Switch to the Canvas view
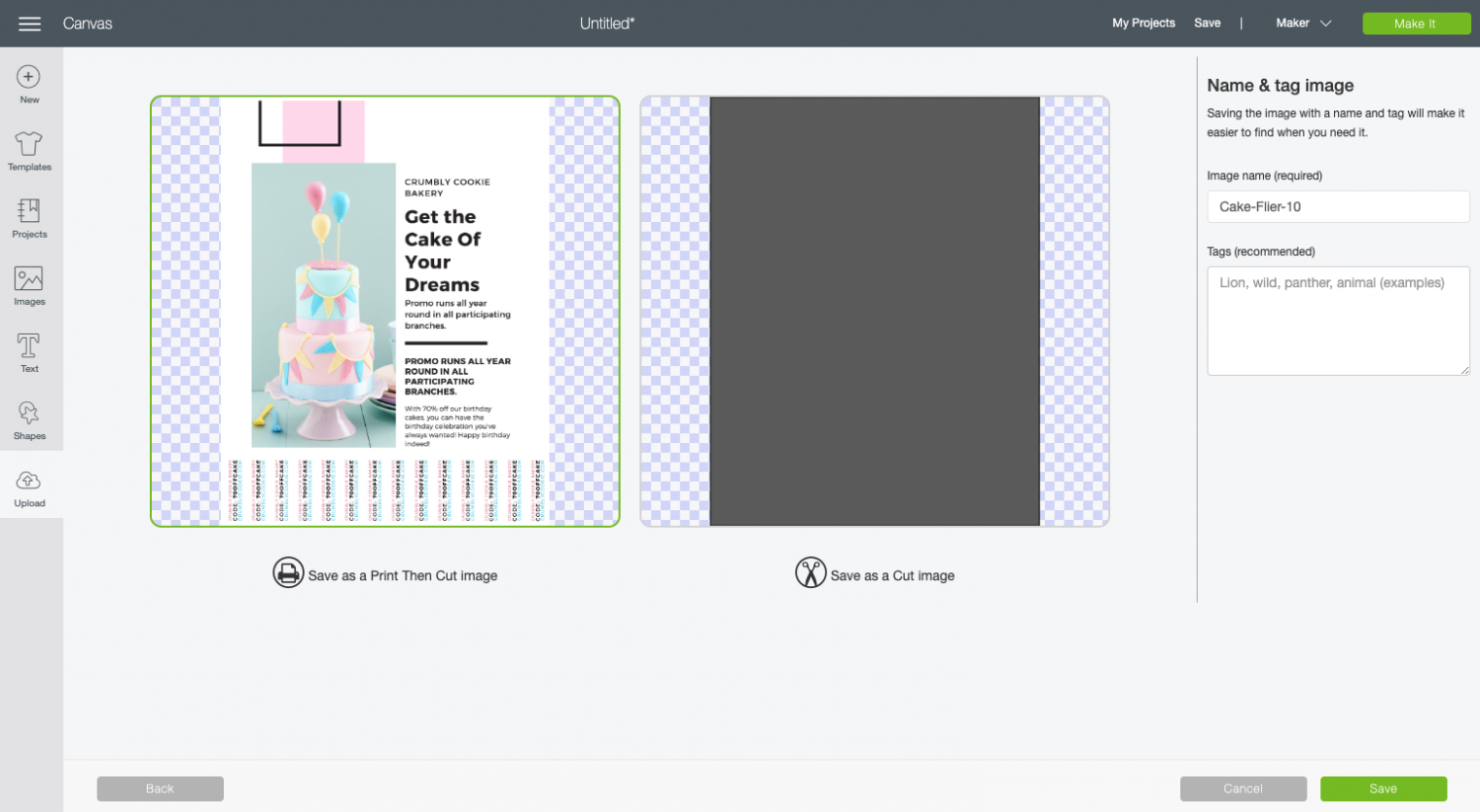Screen dimensions: 1480x812 (x=88, y=23)
